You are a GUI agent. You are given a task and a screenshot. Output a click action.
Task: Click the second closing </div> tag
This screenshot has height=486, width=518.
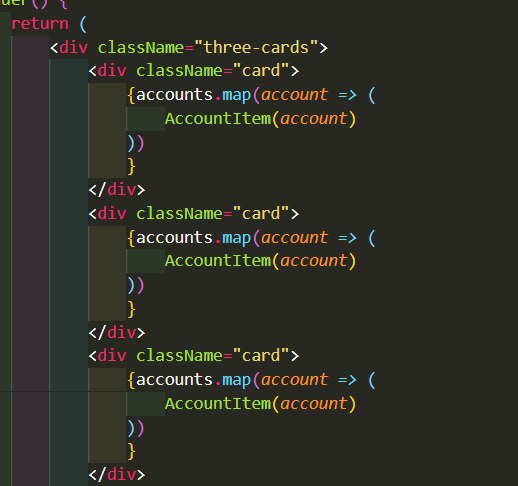coord(117,332)
